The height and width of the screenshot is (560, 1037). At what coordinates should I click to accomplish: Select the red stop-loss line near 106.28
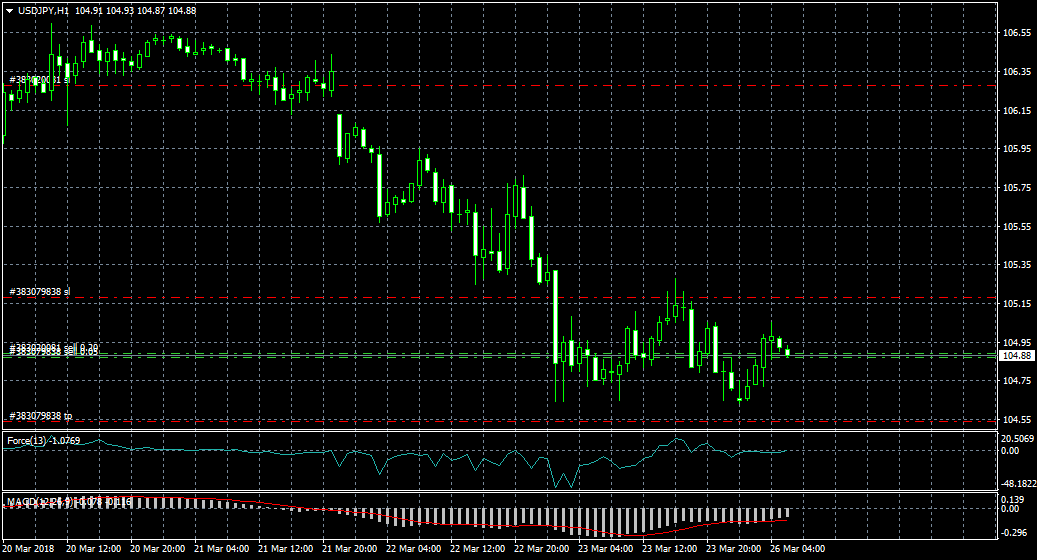click(x=499, y=85)
